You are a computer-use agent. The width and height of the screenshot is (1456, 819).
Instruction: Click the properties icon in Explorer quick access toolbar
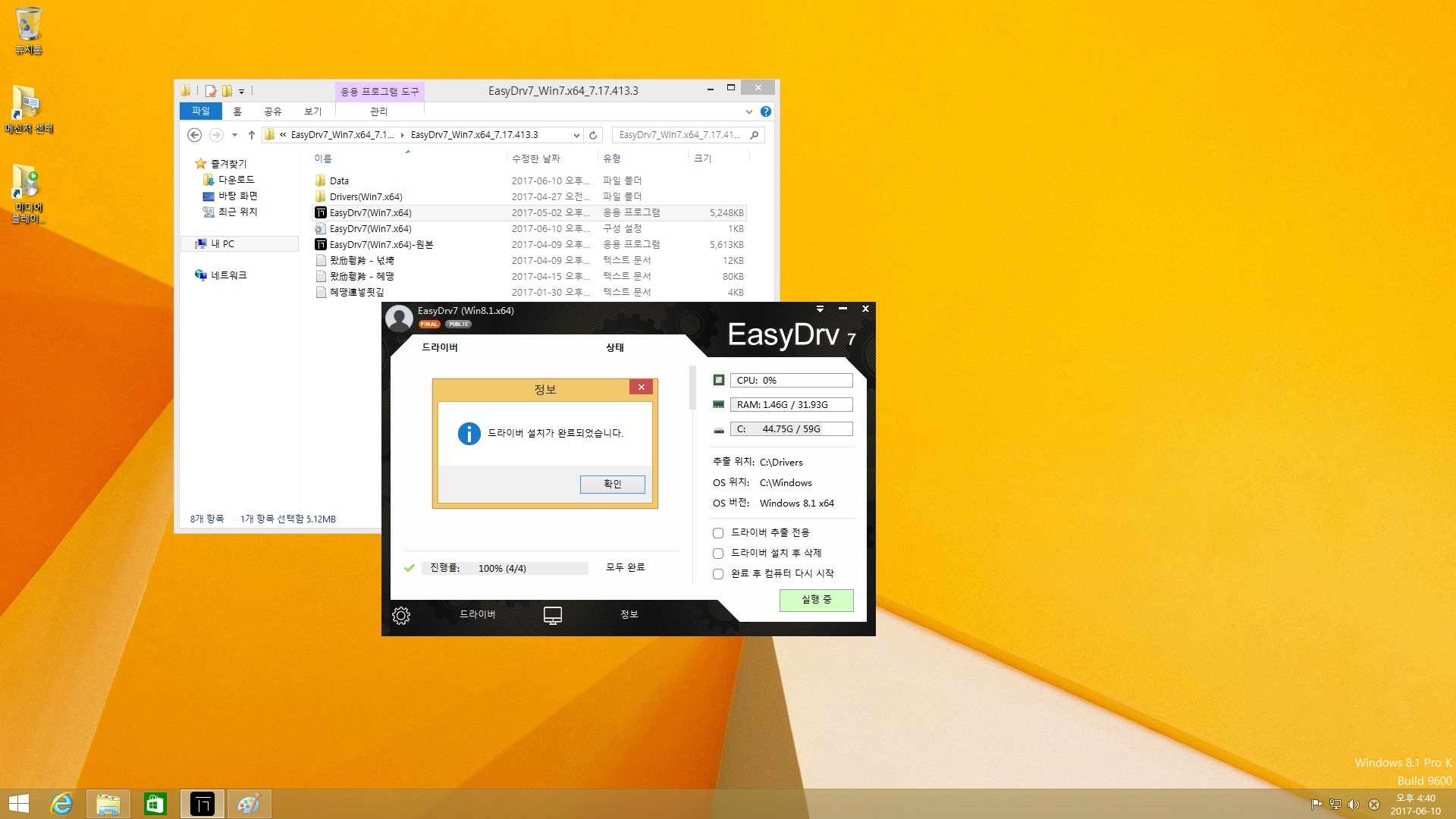tap(211, 91)
